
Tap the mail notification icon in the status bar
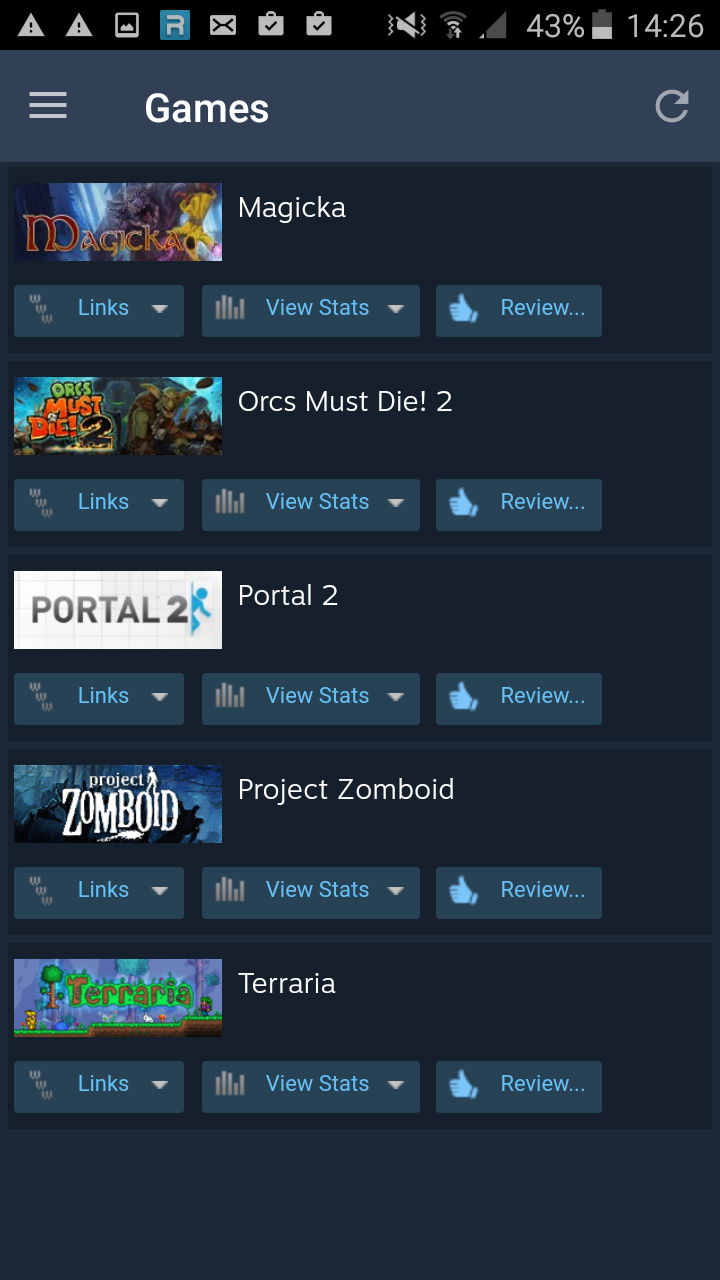223,25
